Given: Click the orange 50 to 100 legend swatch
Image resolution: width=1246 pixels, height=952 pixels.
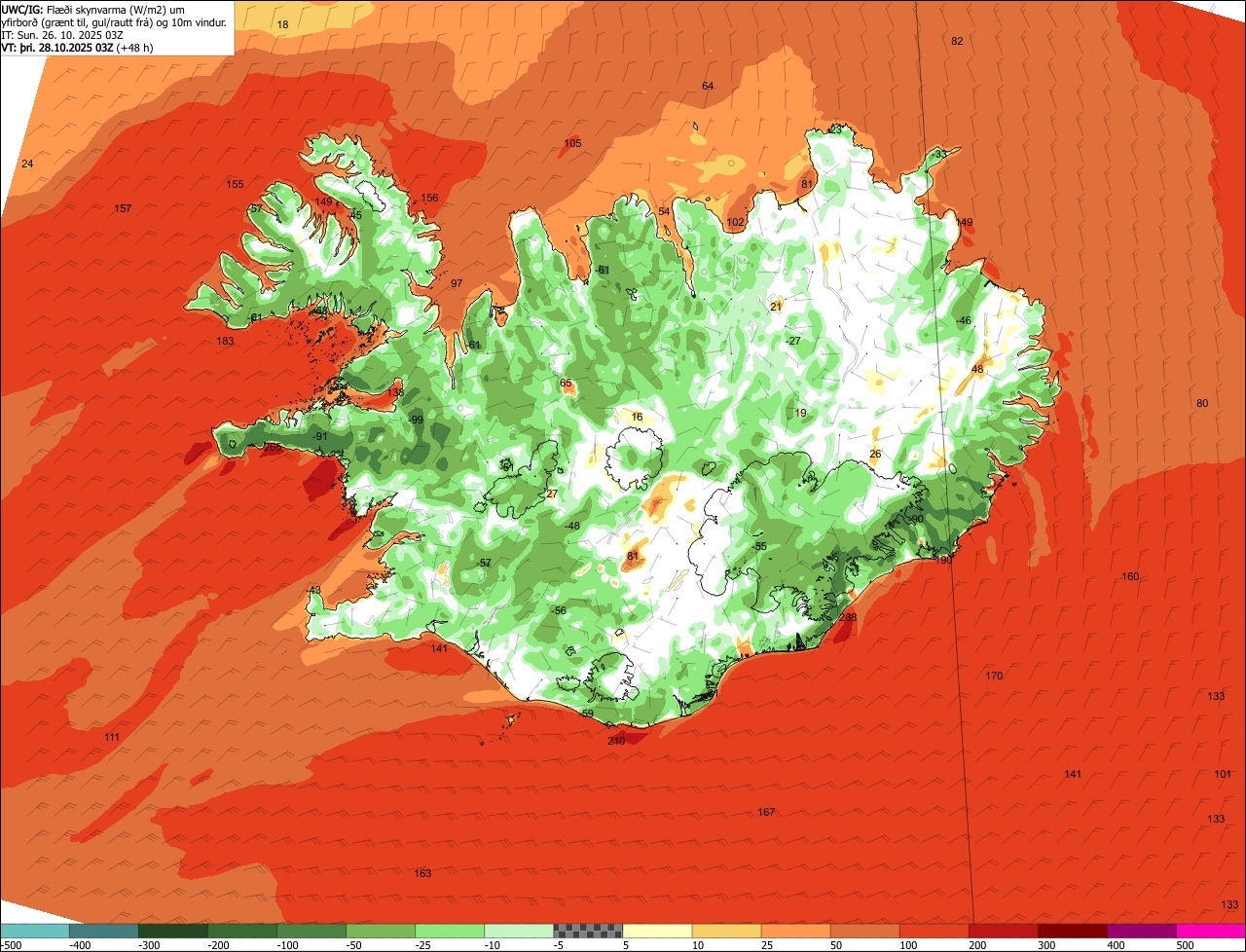Looking at the screenshot, I should [x=864, y=931].
